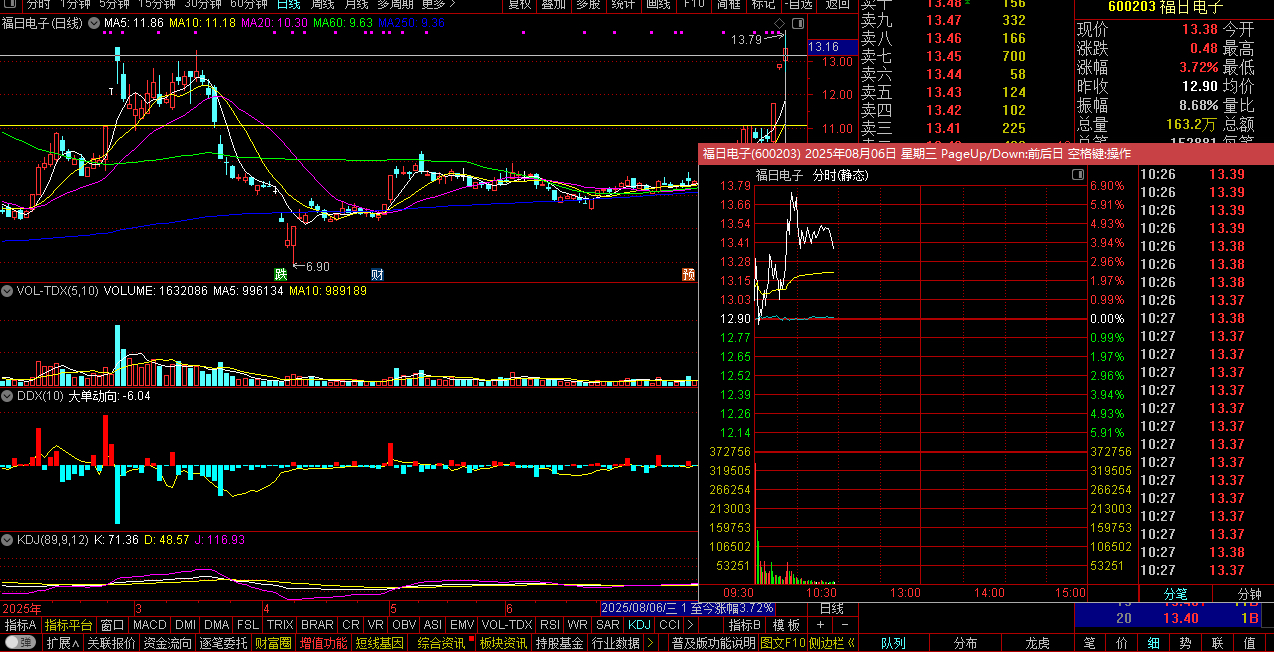This screenshot has width=1274, height=652.
Task: Select the MACD indicator
Action: coord(149,625)
